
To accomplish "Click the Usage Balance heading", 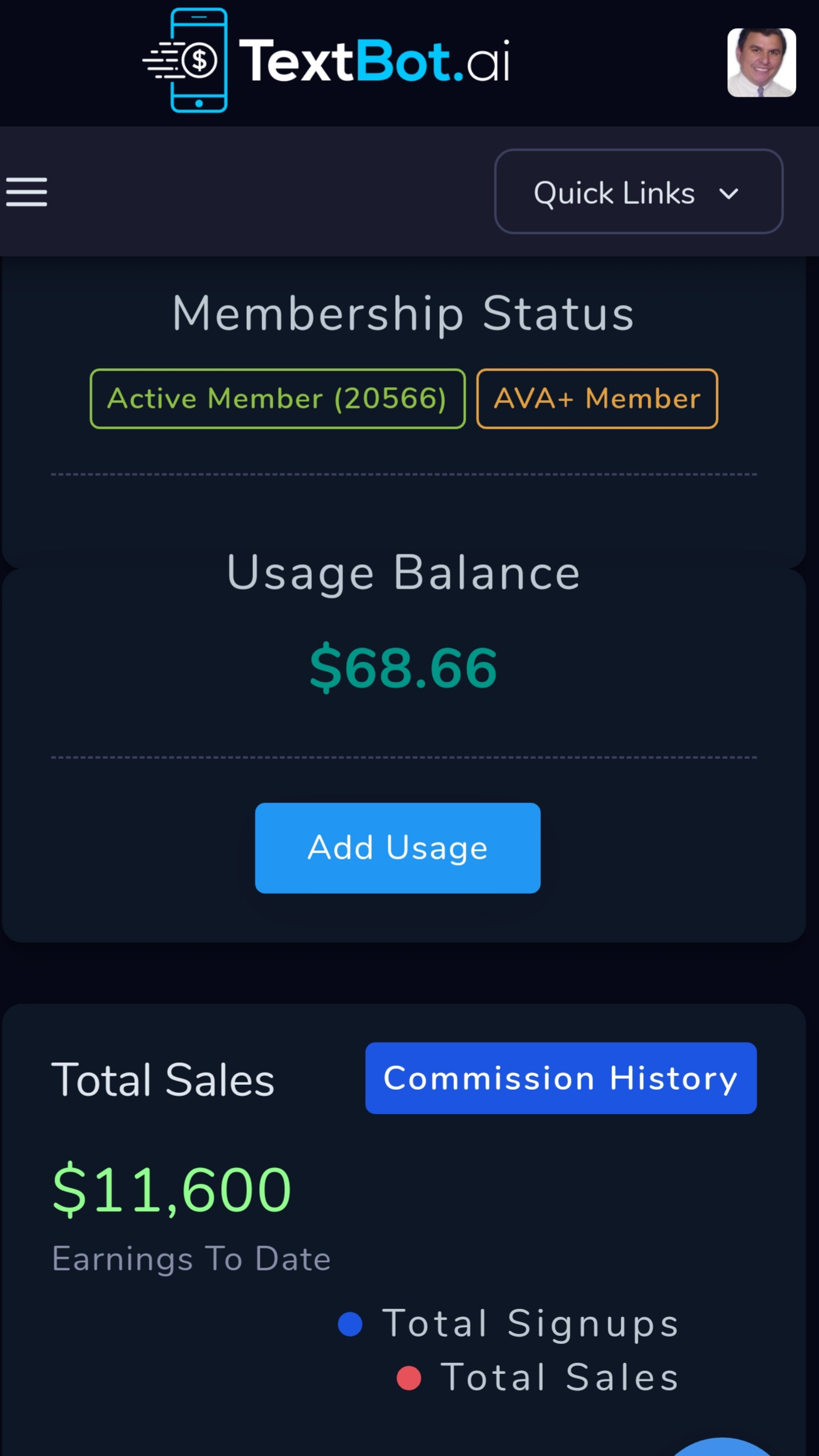I will click(403, 573).
